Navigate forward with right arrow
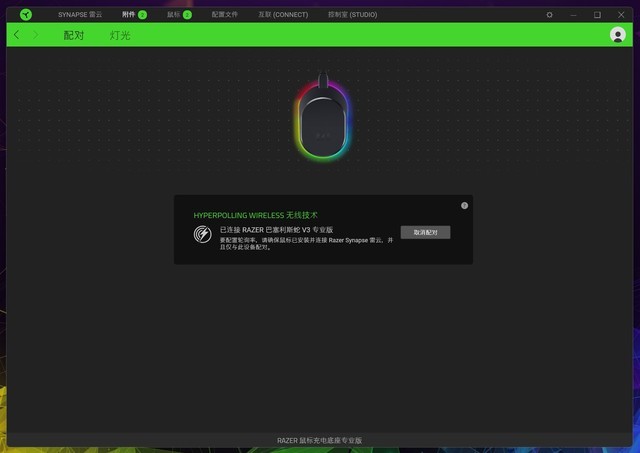The height and width of the screenshot is (453, 640). pyautogui.click(x=36, y=35)
